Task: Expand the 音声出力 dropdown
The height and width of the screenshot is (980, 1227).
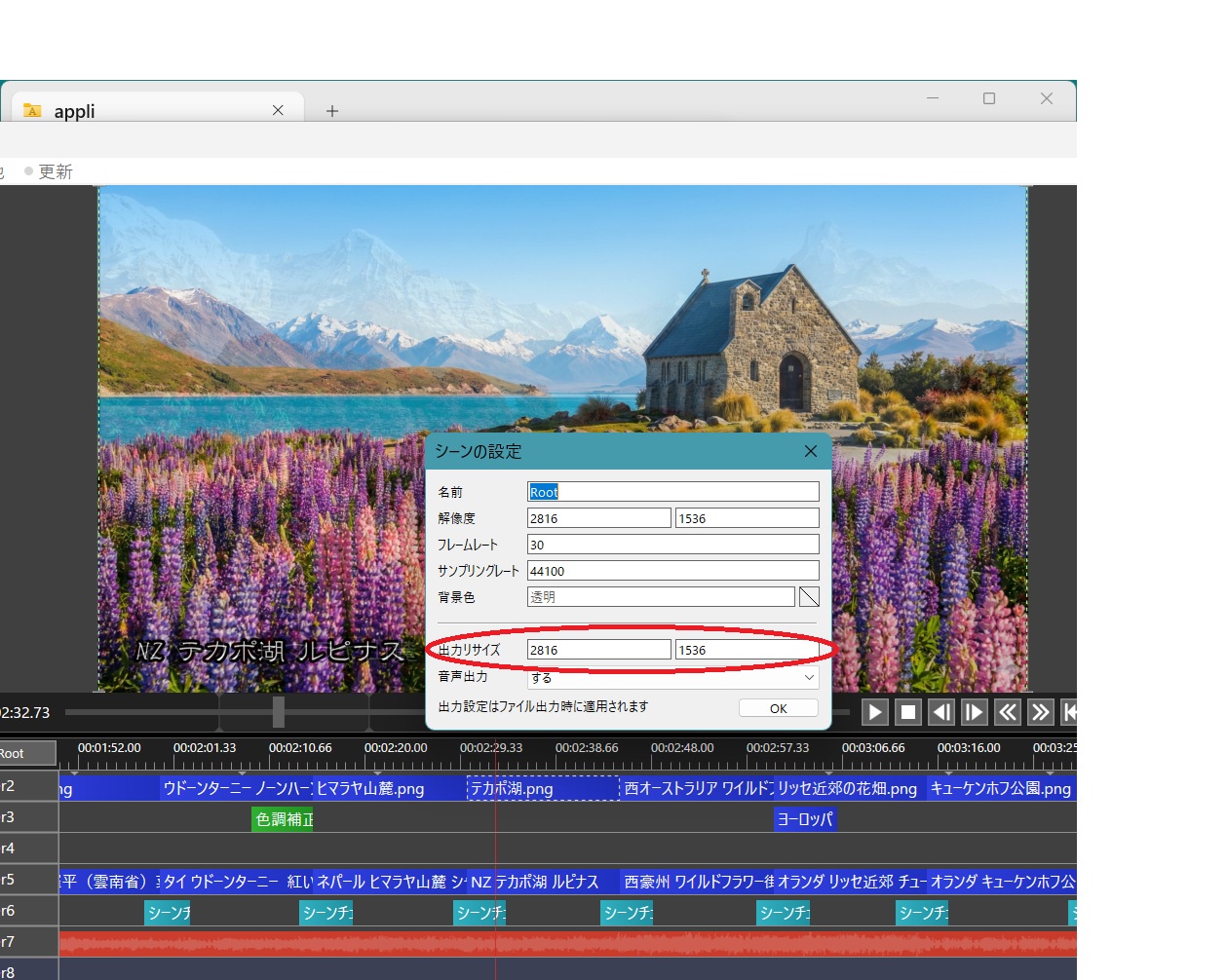Action: 672,677
